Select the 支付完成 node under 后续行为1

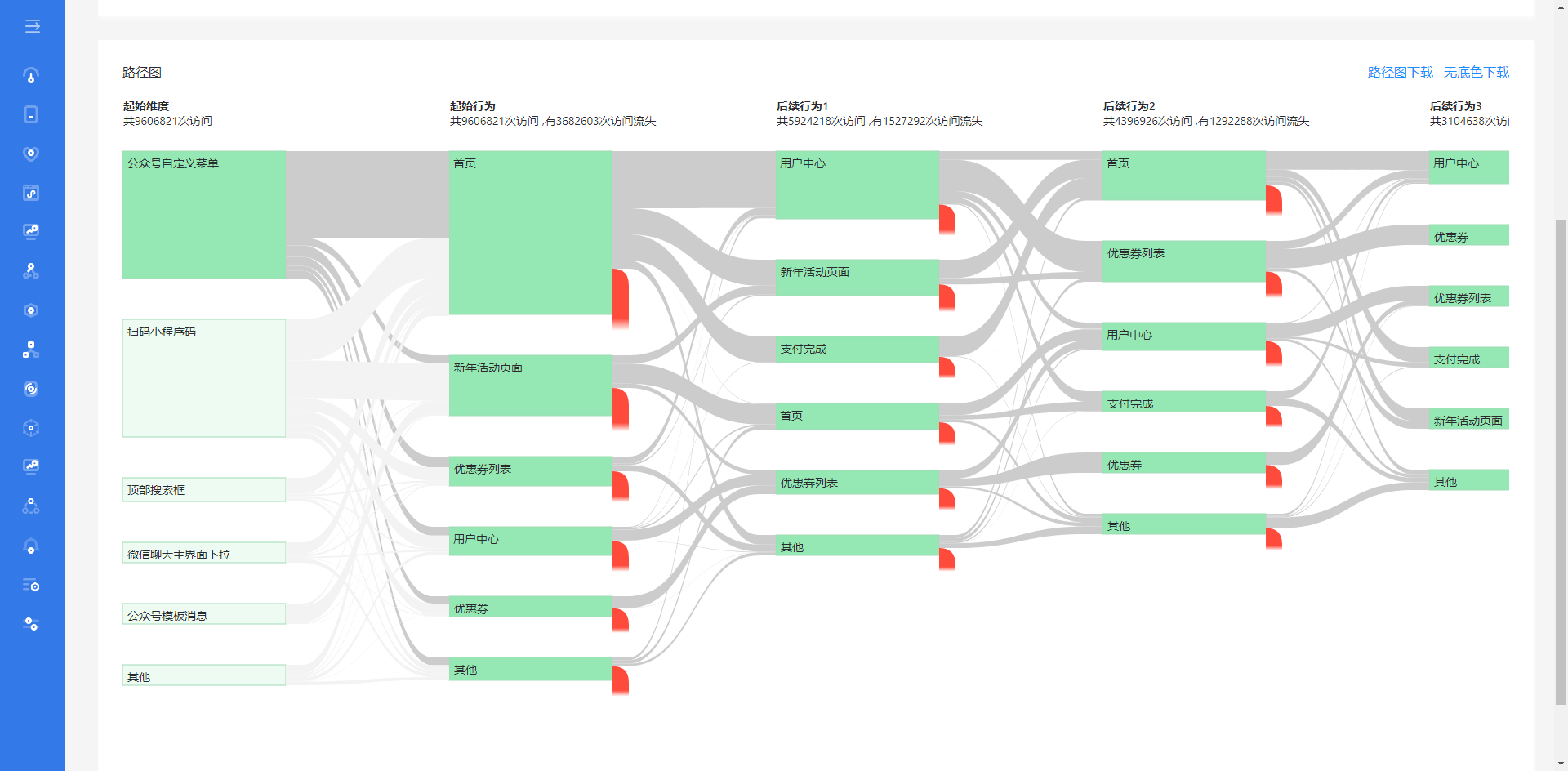[857, 350]
